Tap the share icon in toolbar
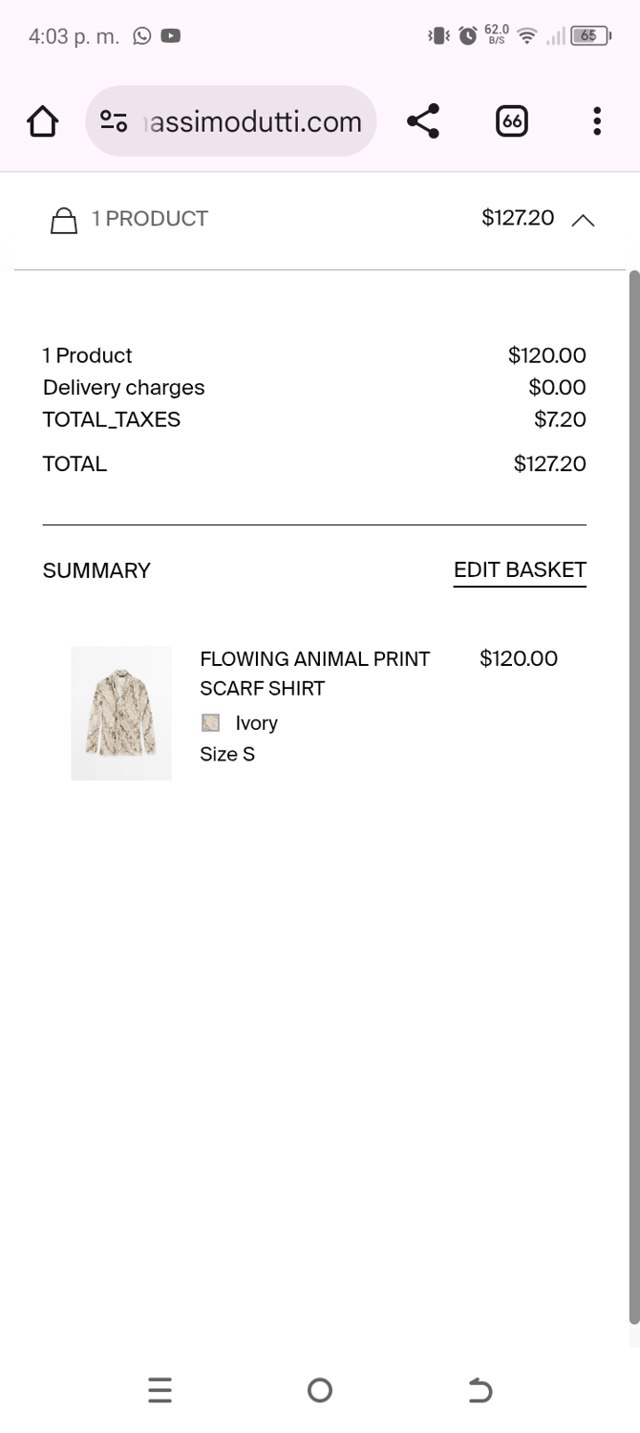Image resolution: width=640 pixels, height=1433 pixels. (x=423, y=122)
